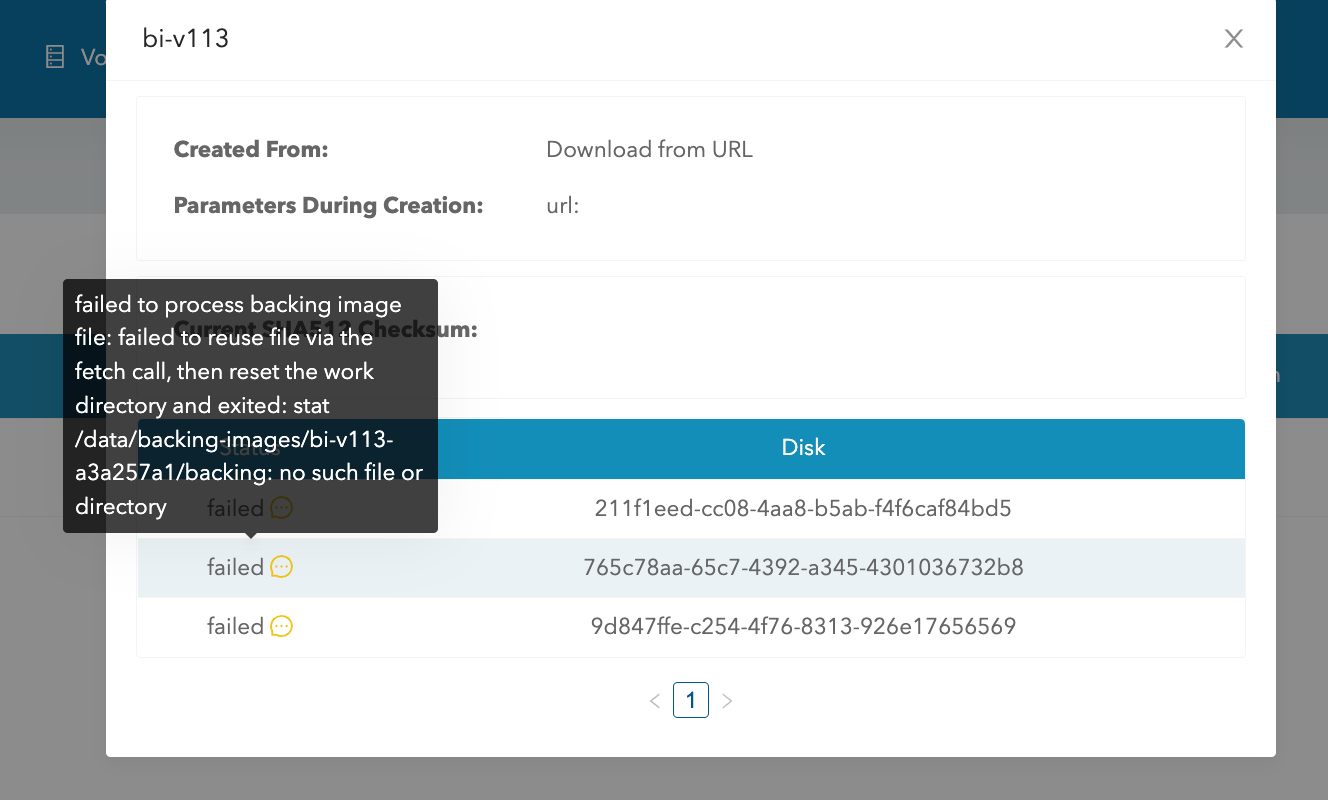Click the Created From label

pyautogui.click(x=250, y=149)
